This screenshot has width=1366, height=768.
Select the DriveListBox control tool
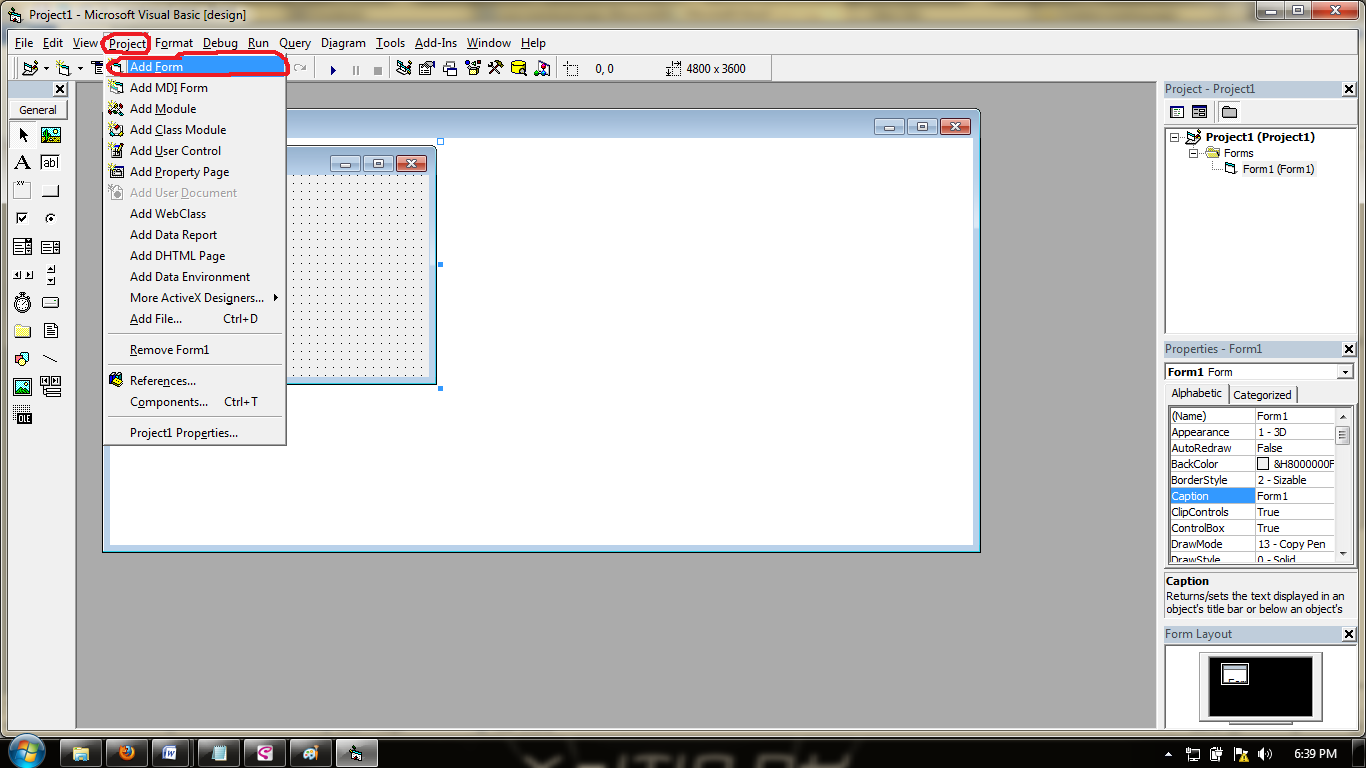tap(51, 303)
